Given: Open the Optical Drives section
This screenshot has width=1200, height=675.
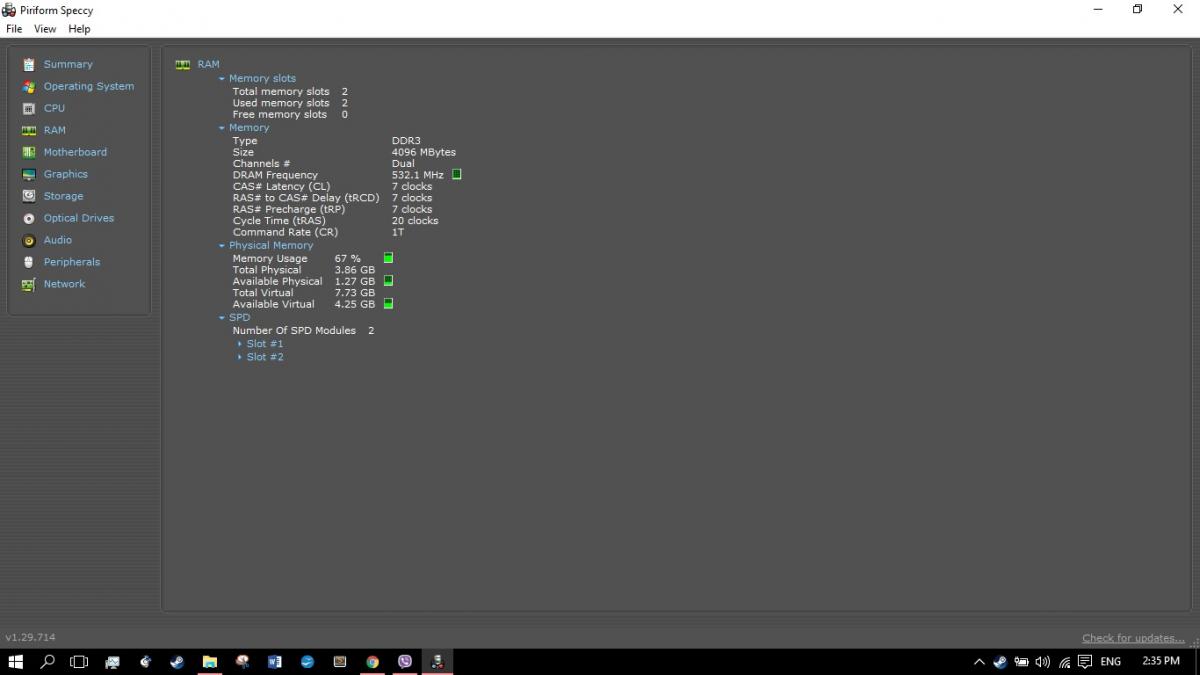Looking at the screenshot, I should [x=78, y=218].
